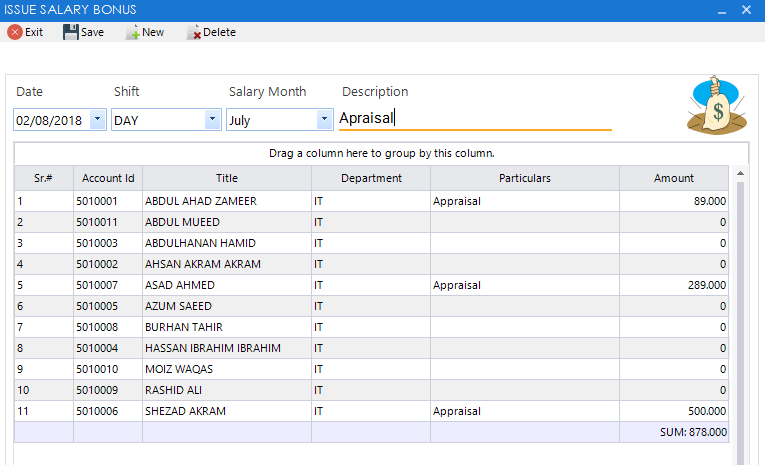The height and width of the screenshot is (465, 765).
Task: Click the Delete record icon
Action: coord(194,32)
